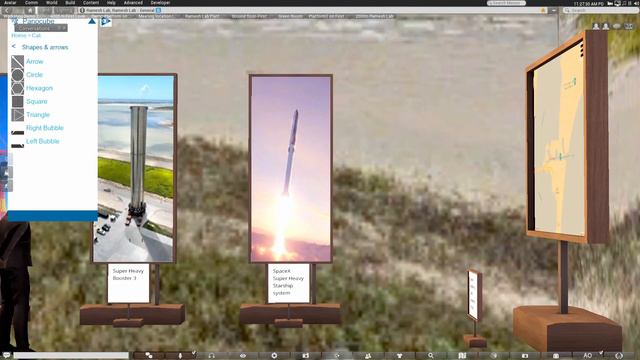640x360 pixels.
Task: Click the 'Super Heavy Booster 3' label sign
Action: coord(128,283)
